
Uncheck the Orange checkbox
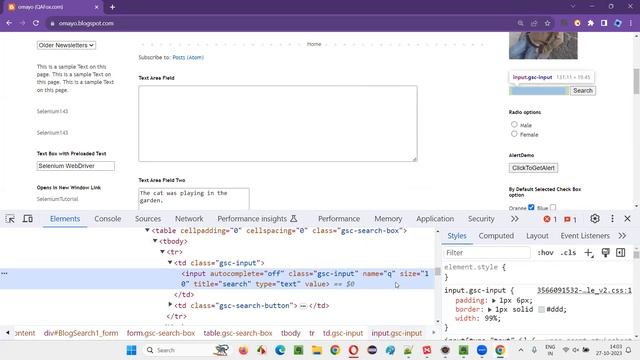coord(531,207)
